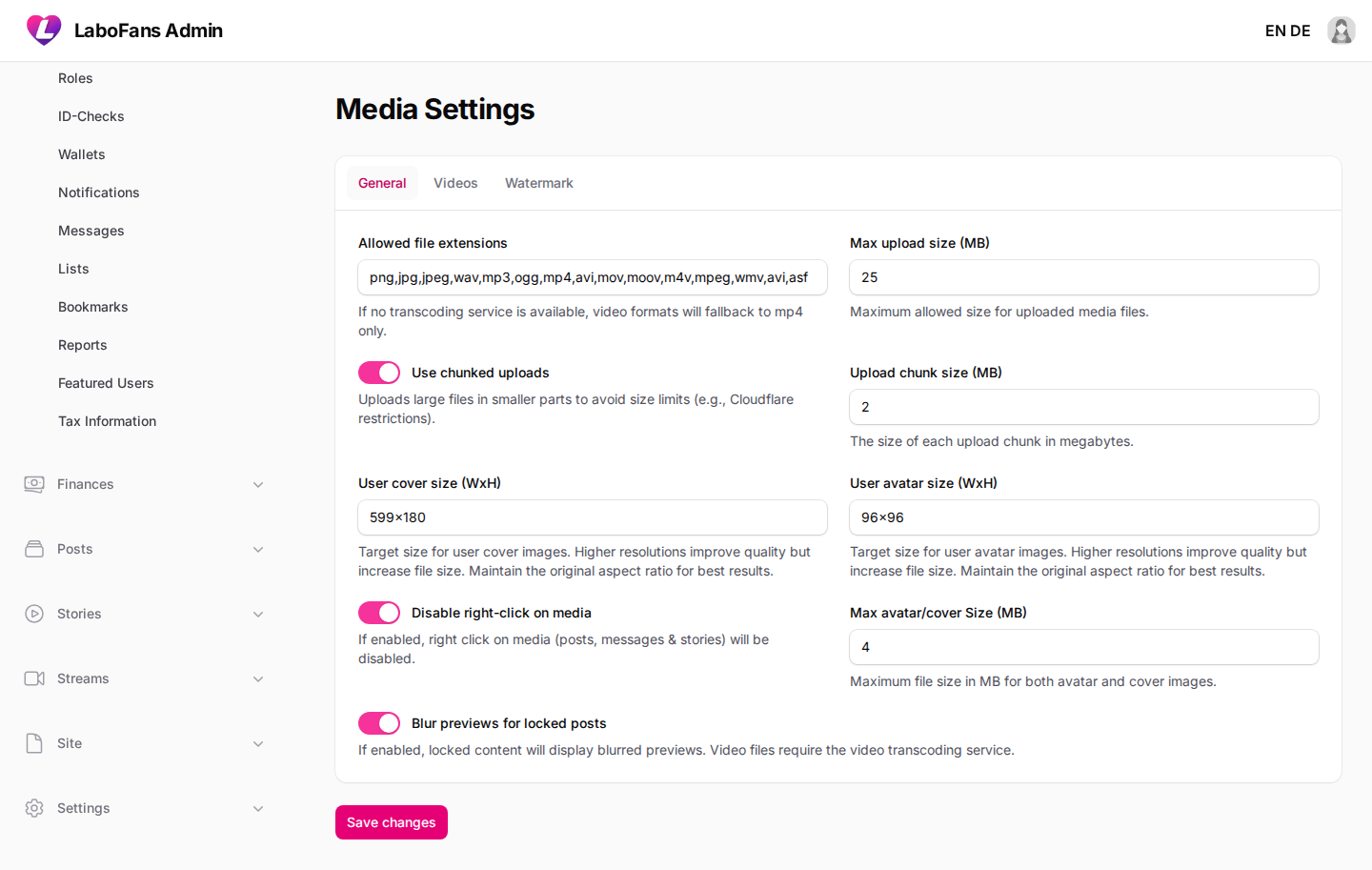This screenshot has height=870, width=1372.
Task: Expand the Settings sidebar chevron
Action: coord(258,809)
